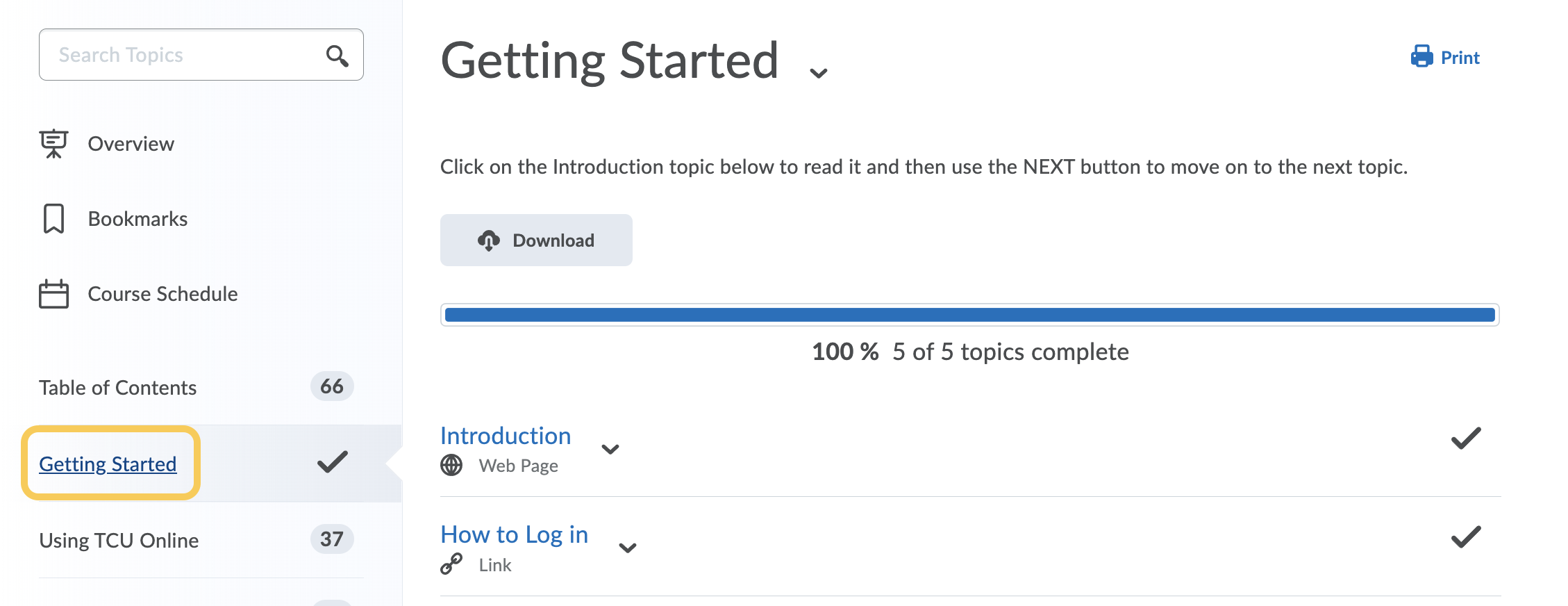Screen dimensions: 1568x606
Task: Click the Overview presentation board icon
Action: coord(53,144)
